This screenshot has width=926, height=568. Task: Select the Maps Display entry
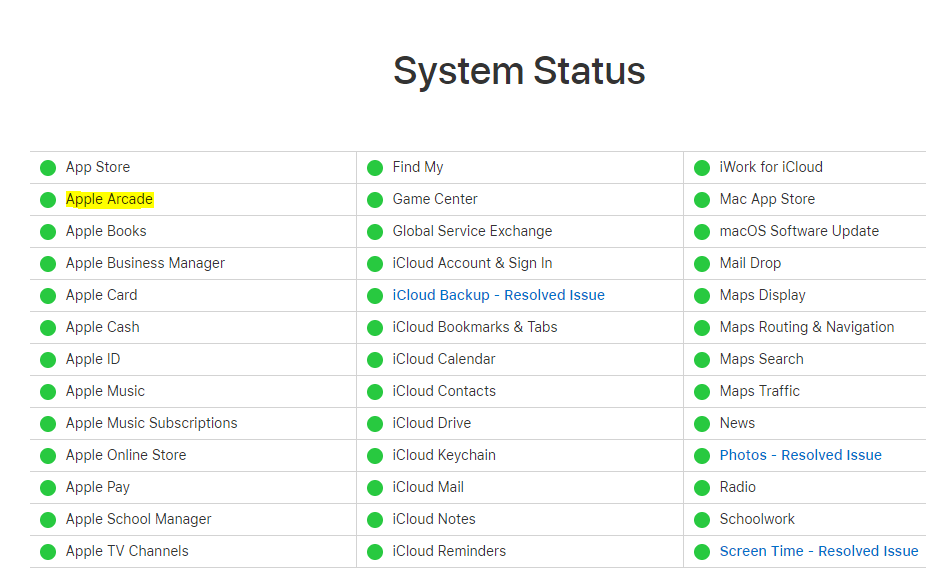pyautogui.click(x=762, y=295)
